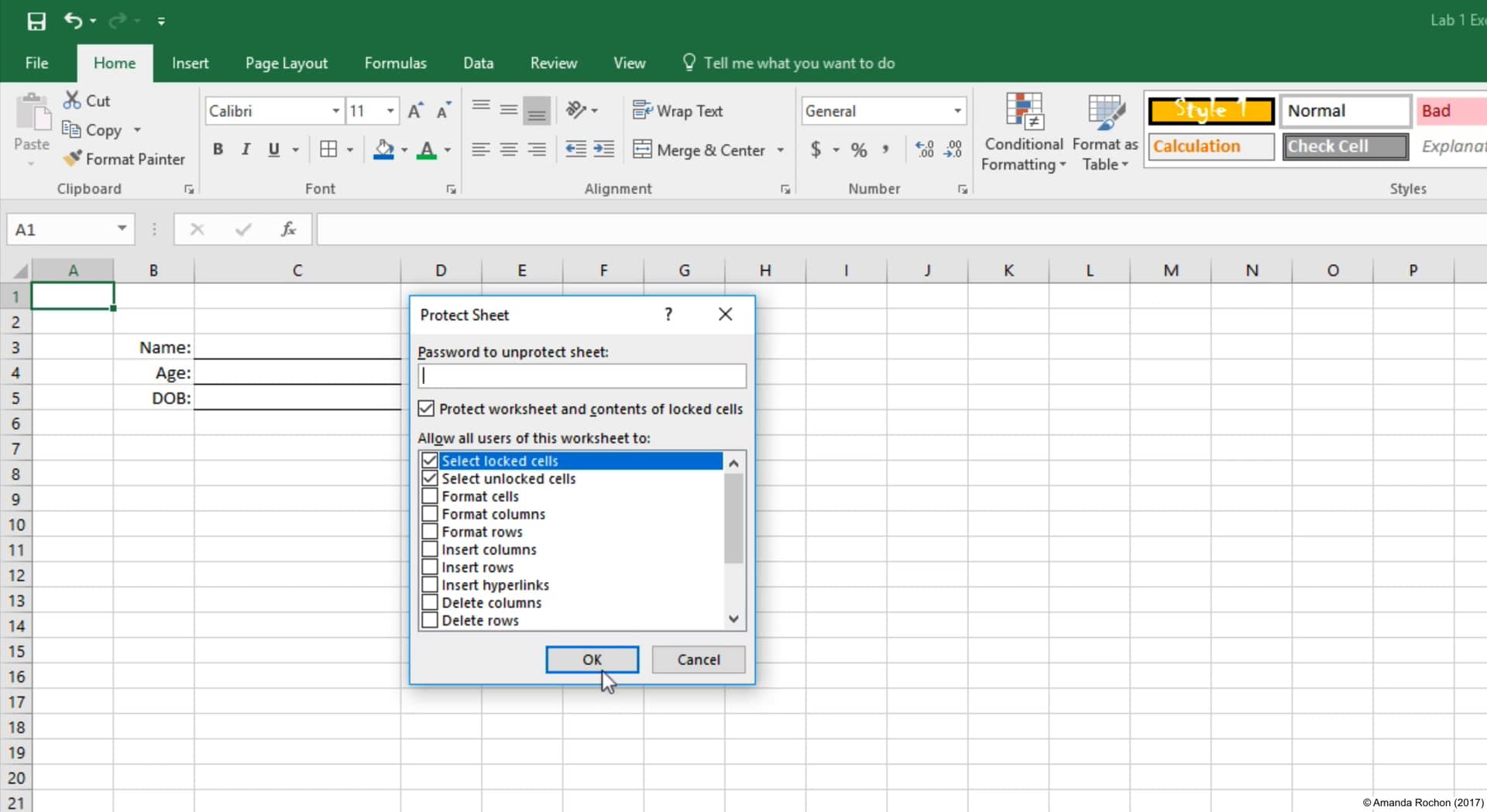Click the Save icon in quick access toolbar
The height and width of the screenshot is (812, 1487).
(x=36, y=21)
